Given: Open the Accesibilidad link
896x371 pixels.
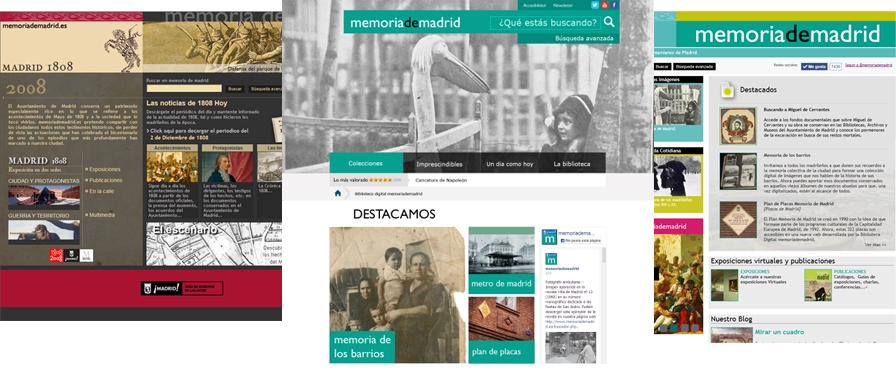Looking at the screenshot, I should coord(535,5).
